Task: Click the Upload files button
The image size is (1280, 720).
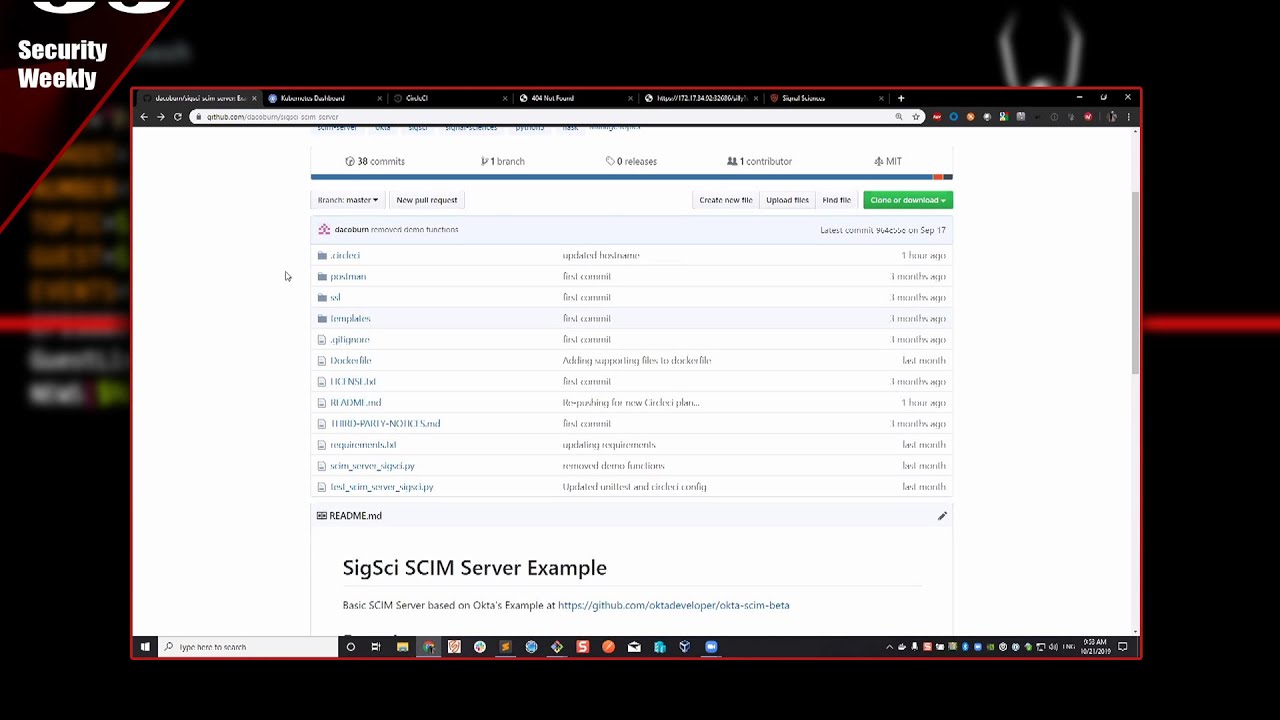Action: pos(787,200)
